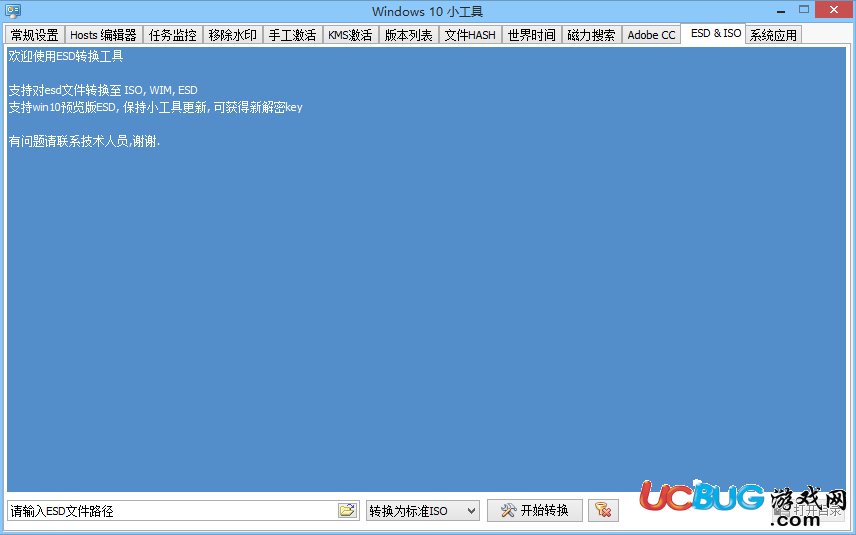This screenshot has width=856, height=535.
Task: Switch to the 系统应用 tab
Action: pyautogui.click(x=773, y=35)
